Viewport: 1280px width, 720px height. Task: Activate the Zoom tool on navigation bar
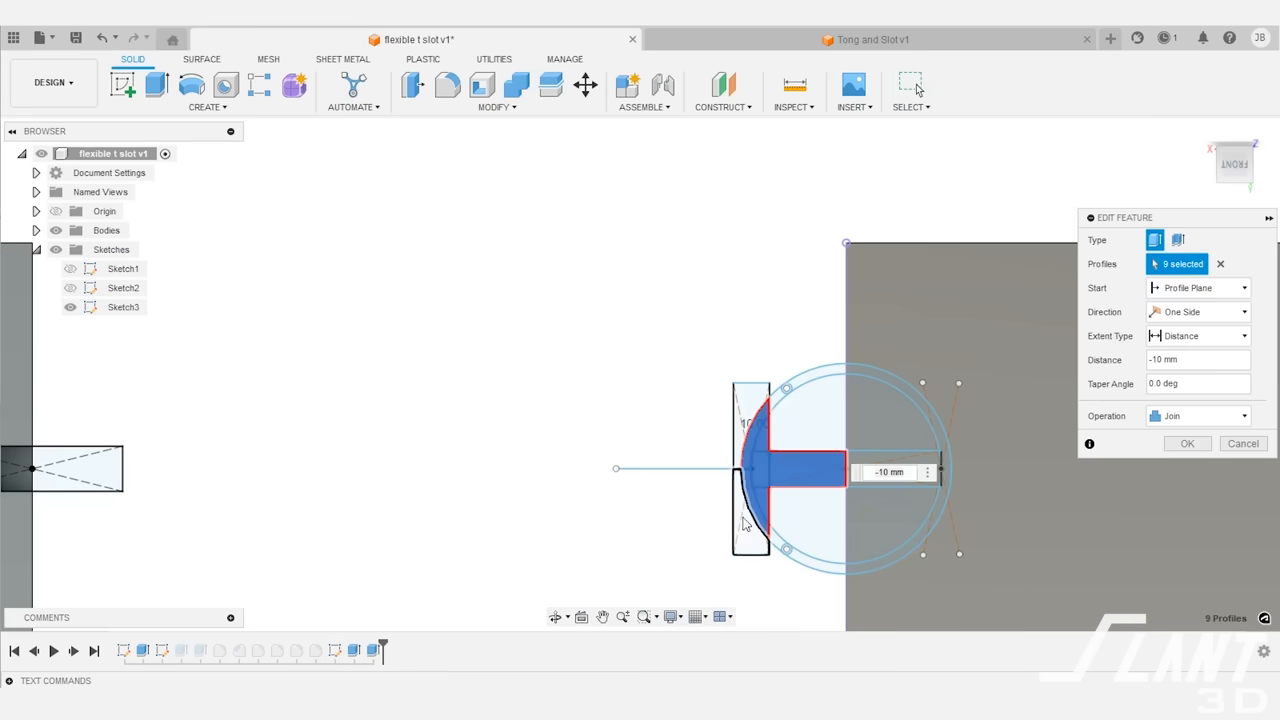pyautogui.click(x=623, y=616)
